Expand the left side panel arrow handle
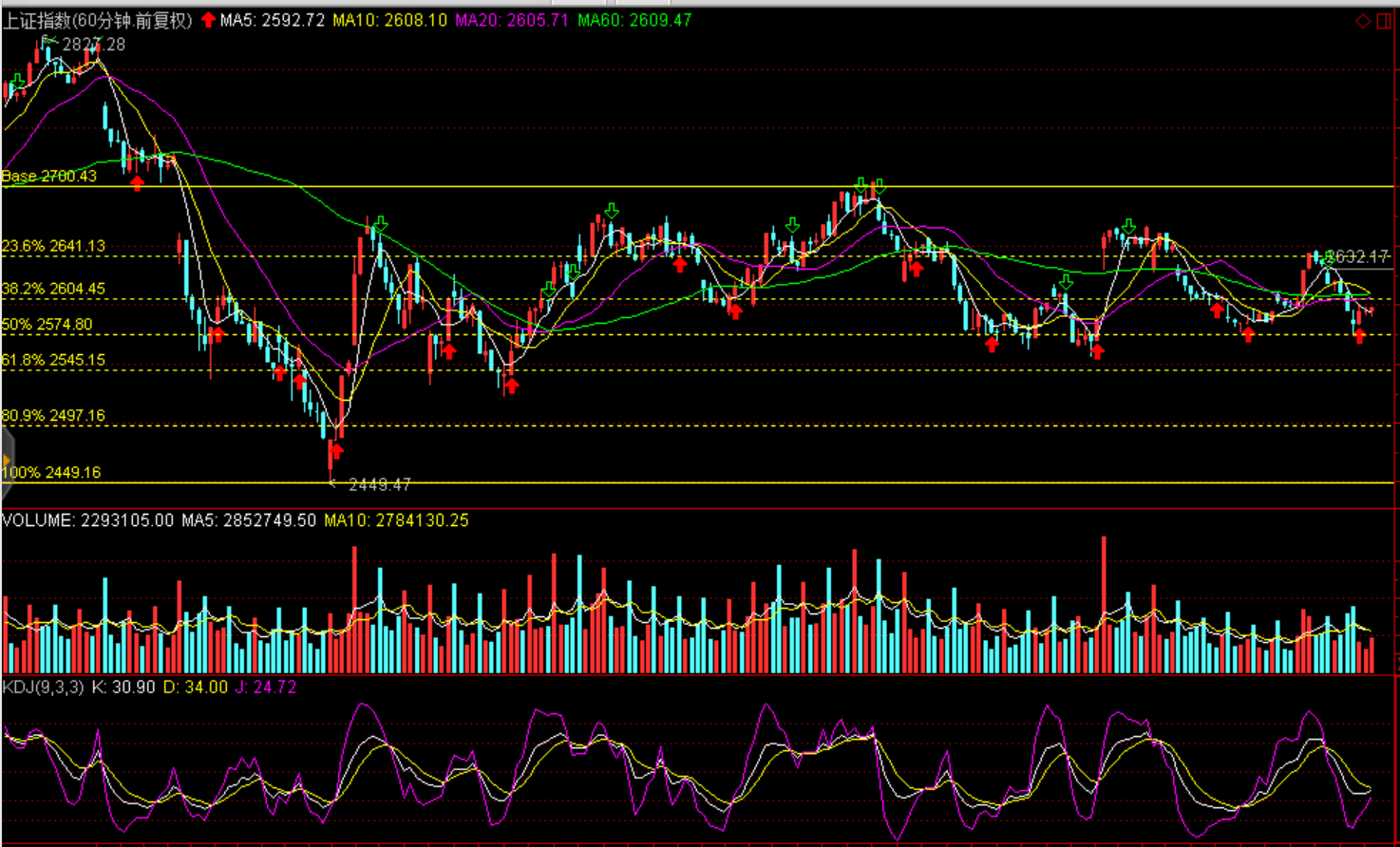This screenshot has width=1400, height=847. click(x=6, y=461)
